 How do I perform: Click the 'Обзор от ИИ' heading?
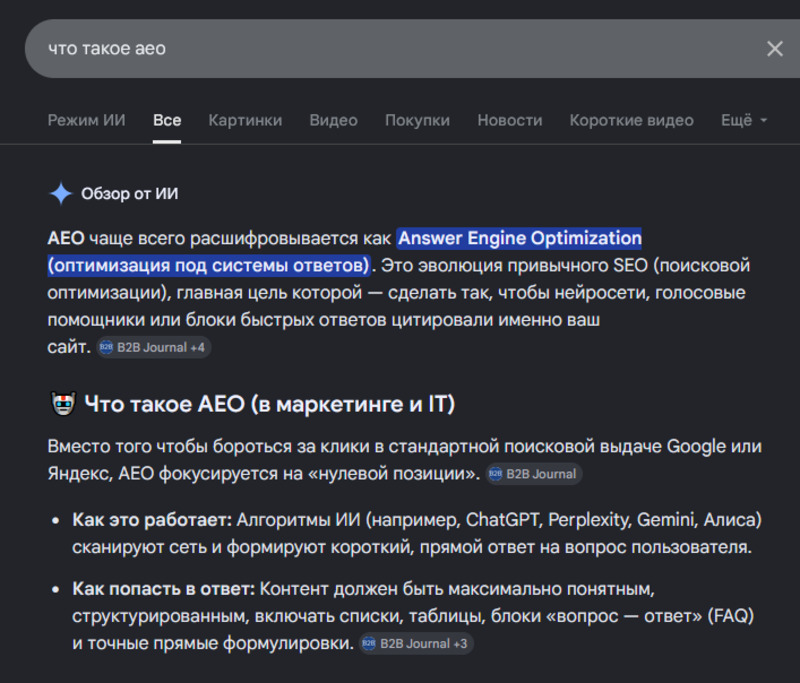[x=130, y=194]
